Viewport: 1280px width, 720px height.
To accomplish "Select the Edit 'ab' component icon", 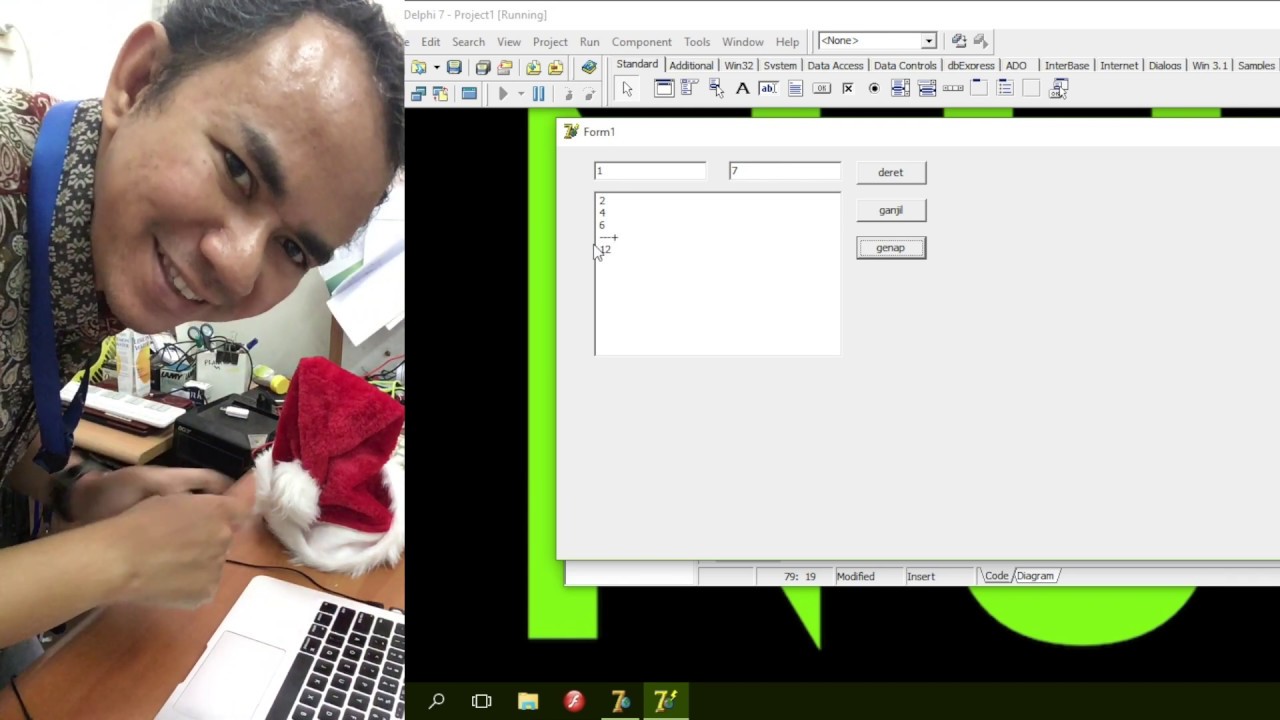I will (768, 88).
